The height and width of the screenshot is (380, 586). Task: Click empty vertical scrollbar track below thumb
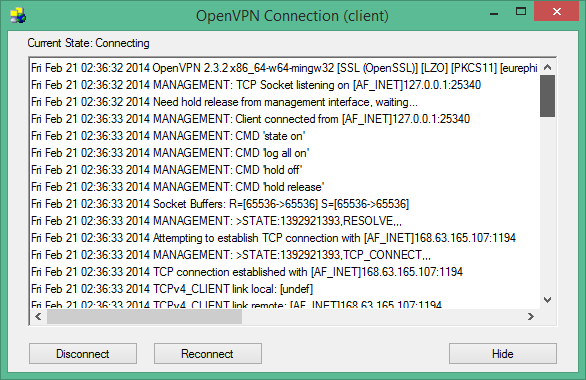[548, 204]
